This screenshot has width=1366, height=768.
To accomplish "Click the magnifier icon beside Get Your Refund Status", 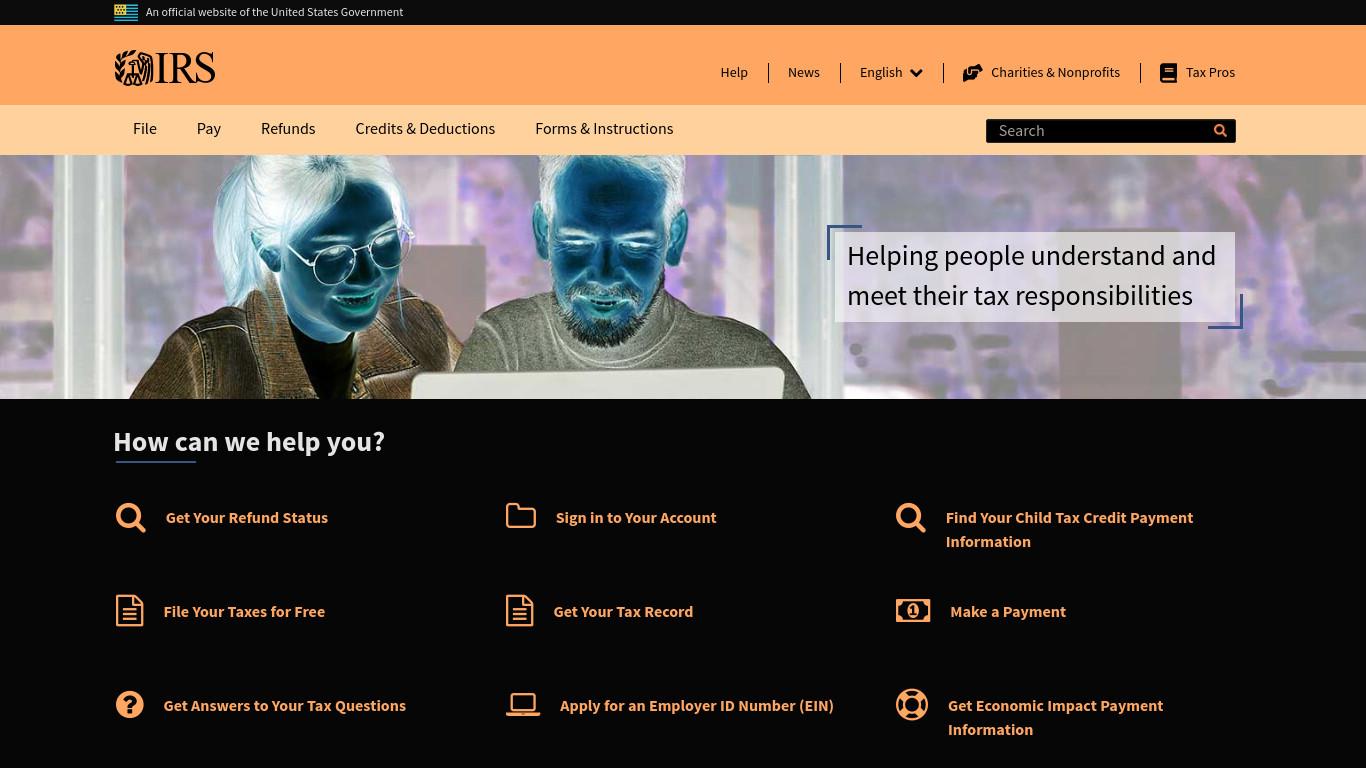I will click(130, 517).
